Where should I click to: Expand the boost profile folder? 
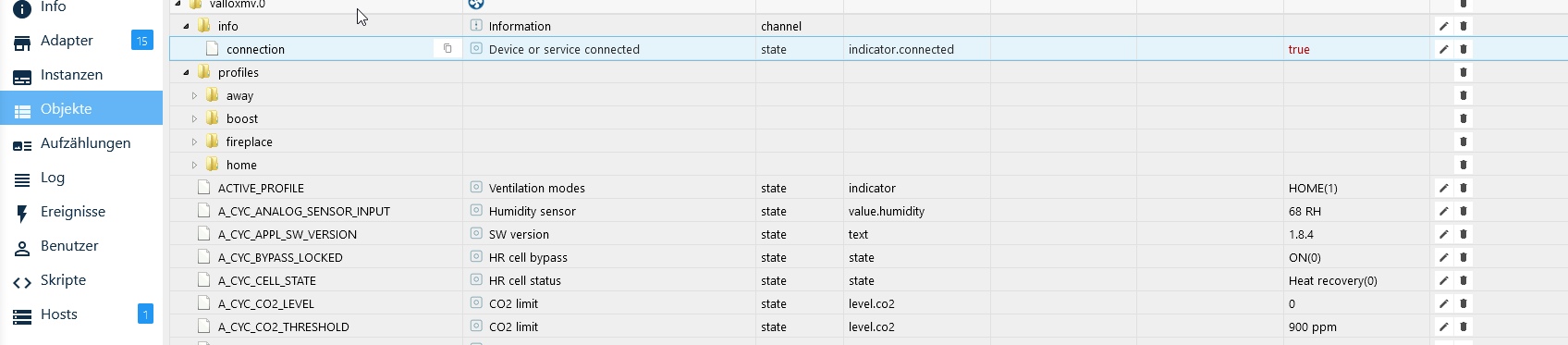pyautogui.click(x=194, y=118)
